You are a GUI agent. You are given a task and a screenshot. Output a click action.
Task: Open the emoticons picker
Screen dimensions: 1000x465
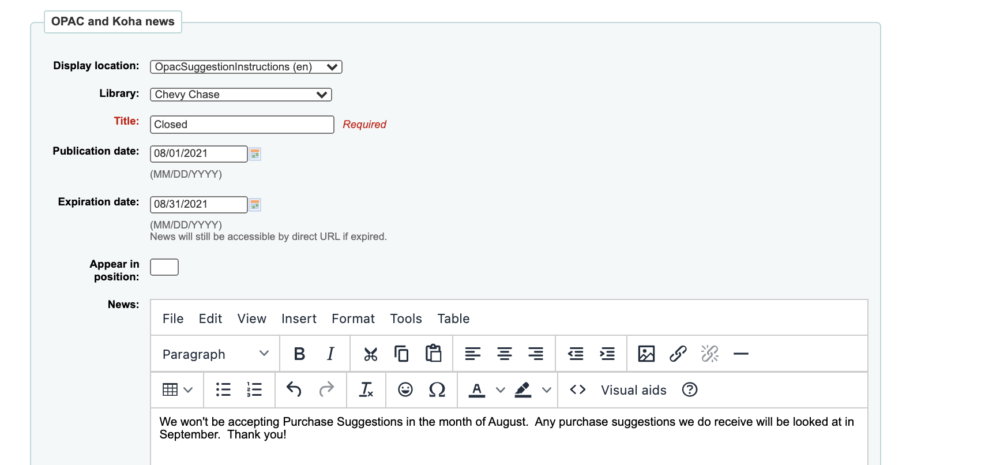point(405,390)
